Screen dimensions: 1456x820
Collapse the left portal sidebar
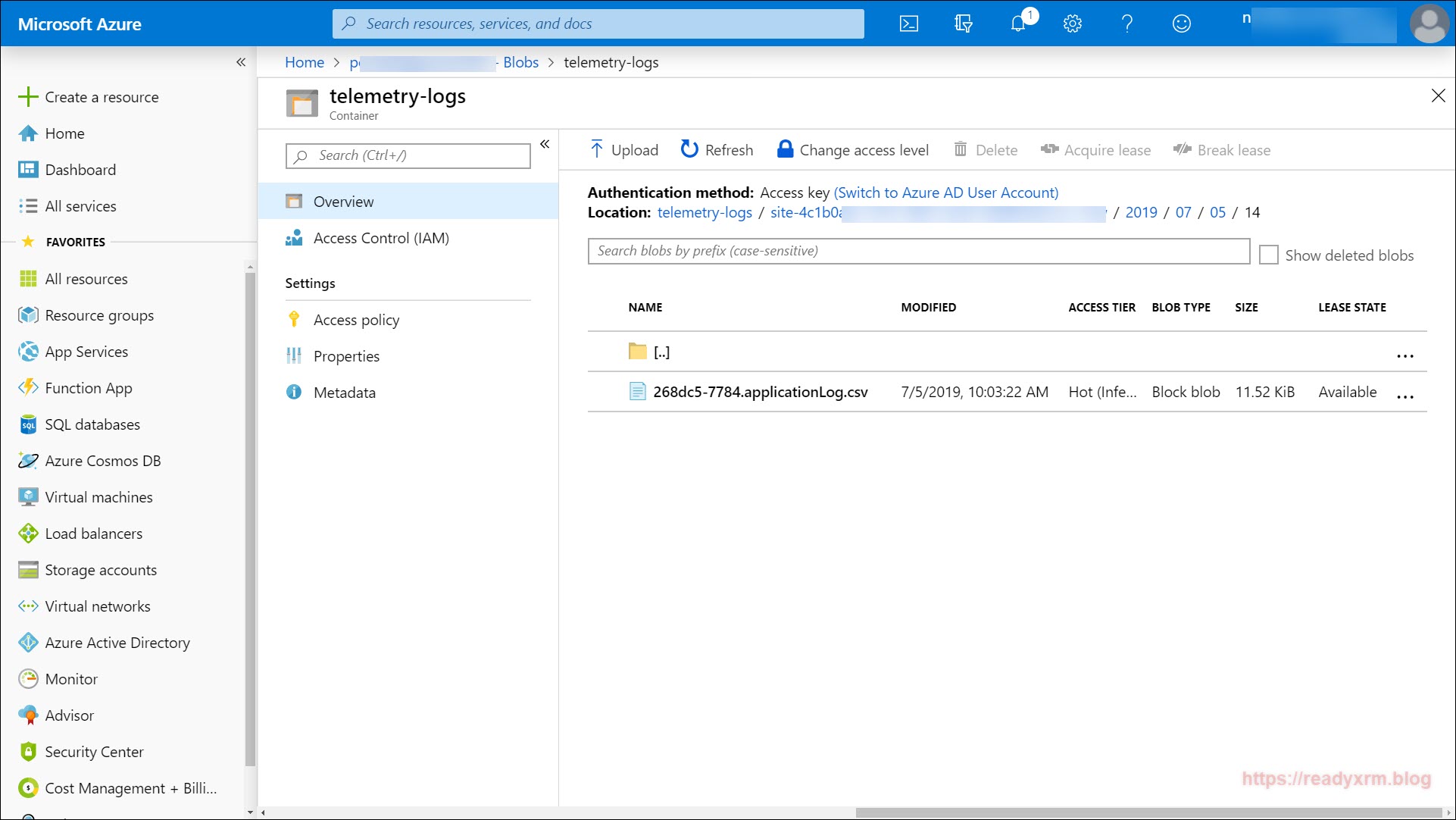241,62
